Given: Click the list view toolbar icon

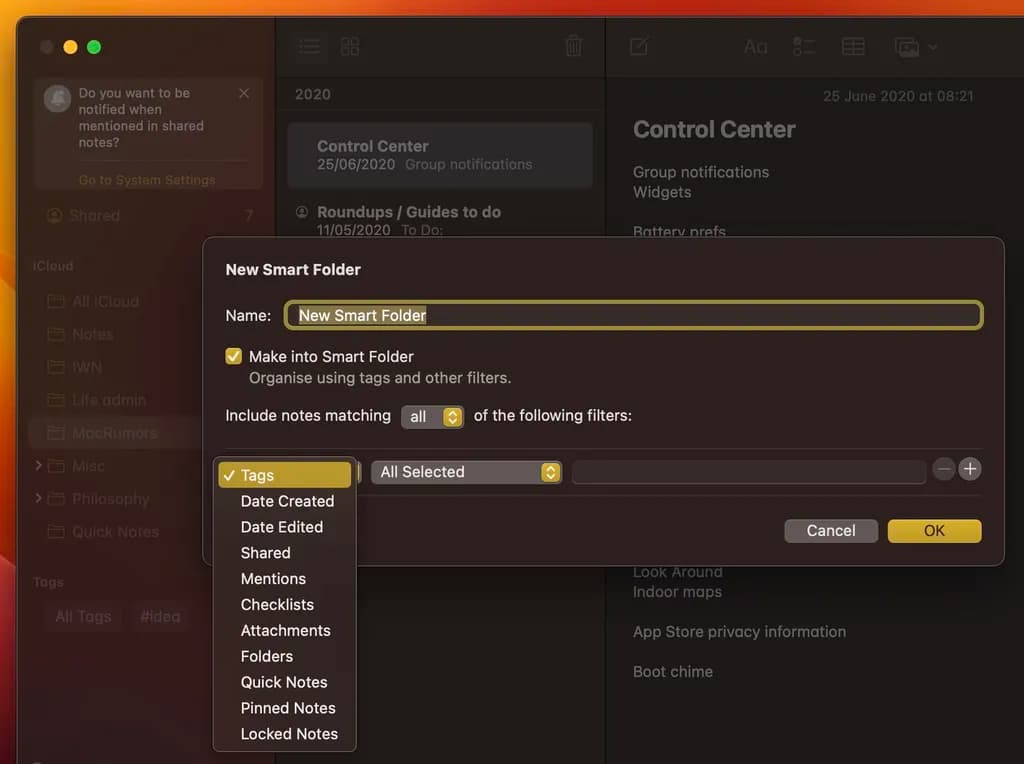Looking at the screenshot, I should point(310,46).
